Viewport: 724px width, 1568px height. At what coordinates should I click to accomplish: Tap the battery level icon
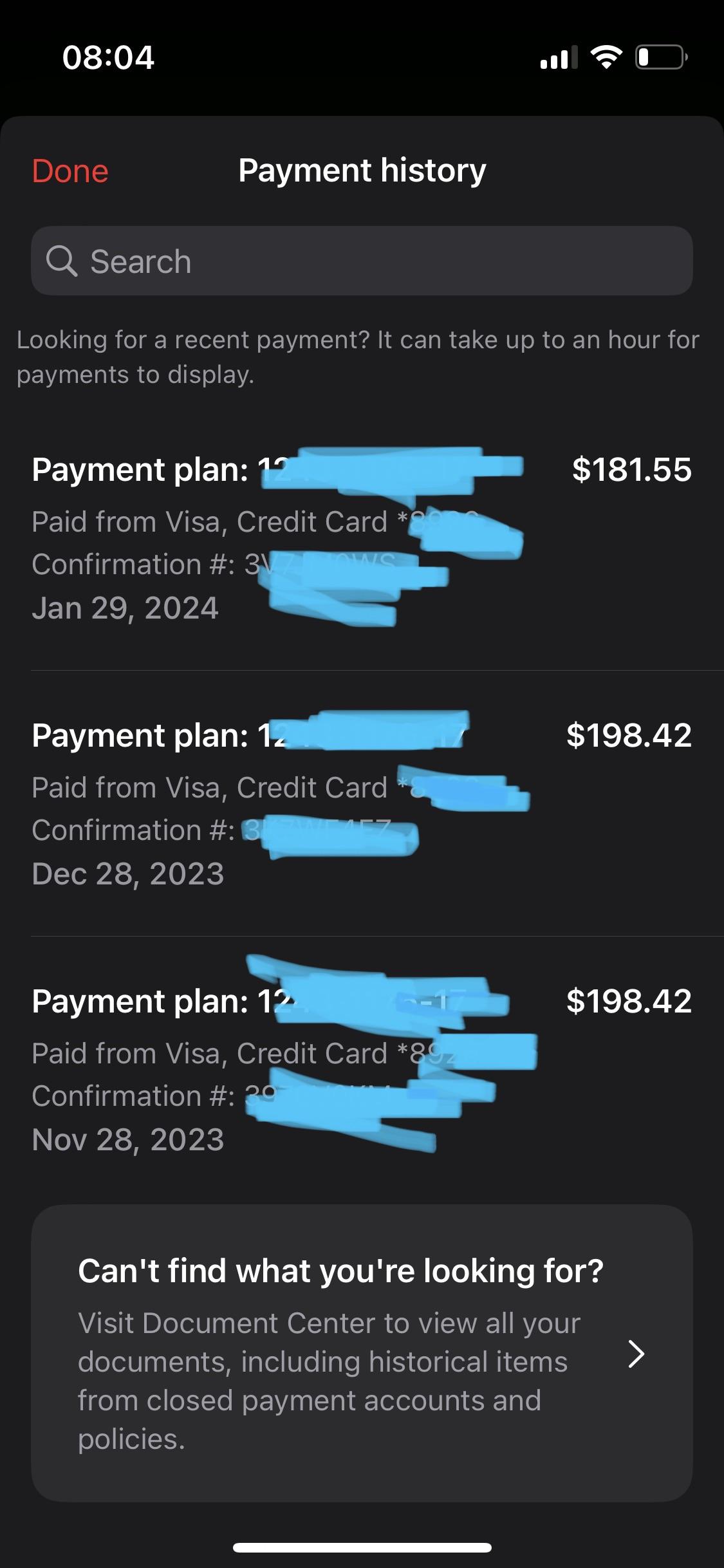[x=661, y=58]
